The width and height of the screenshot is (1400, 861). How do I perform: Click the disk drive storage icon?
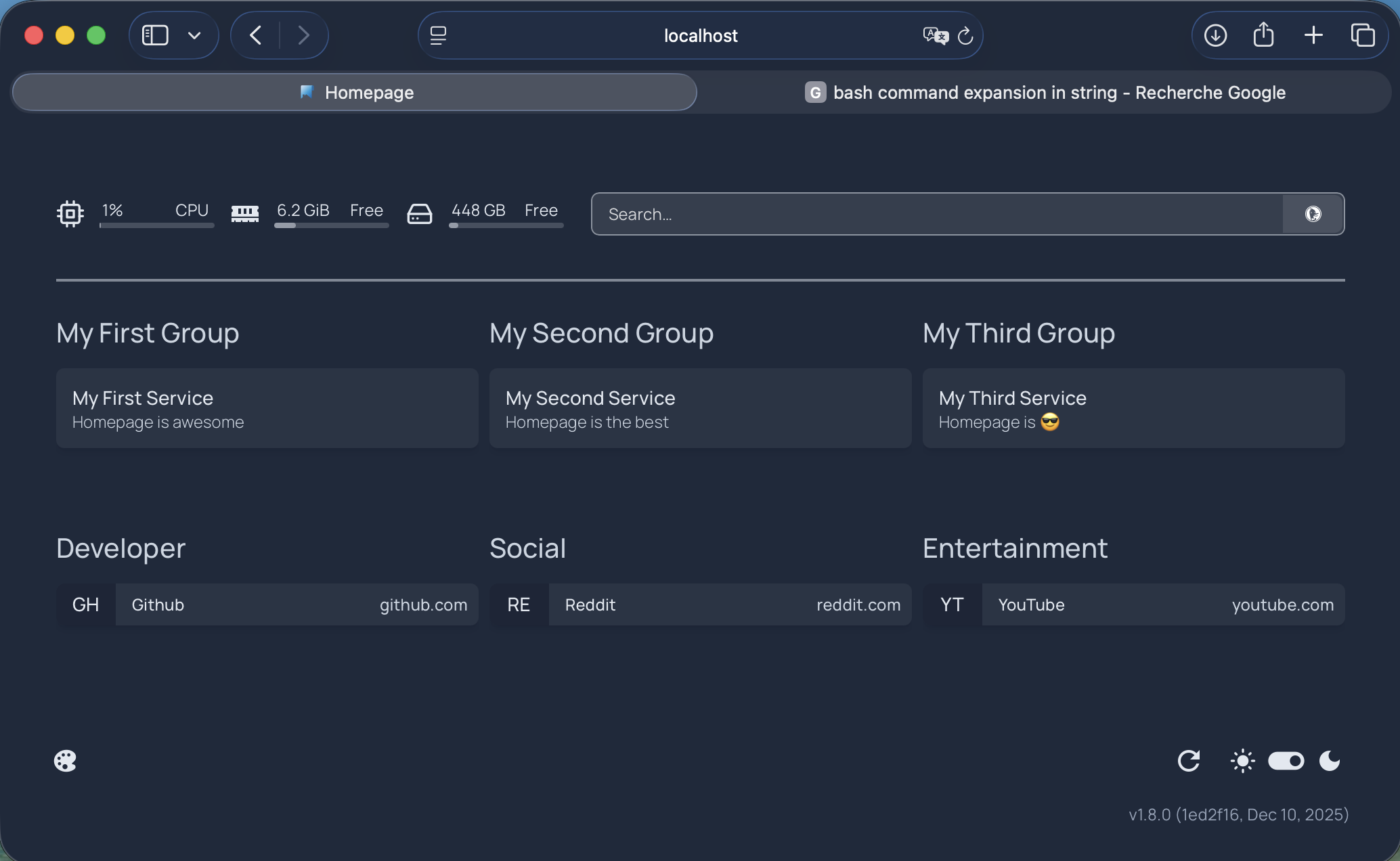419,213
